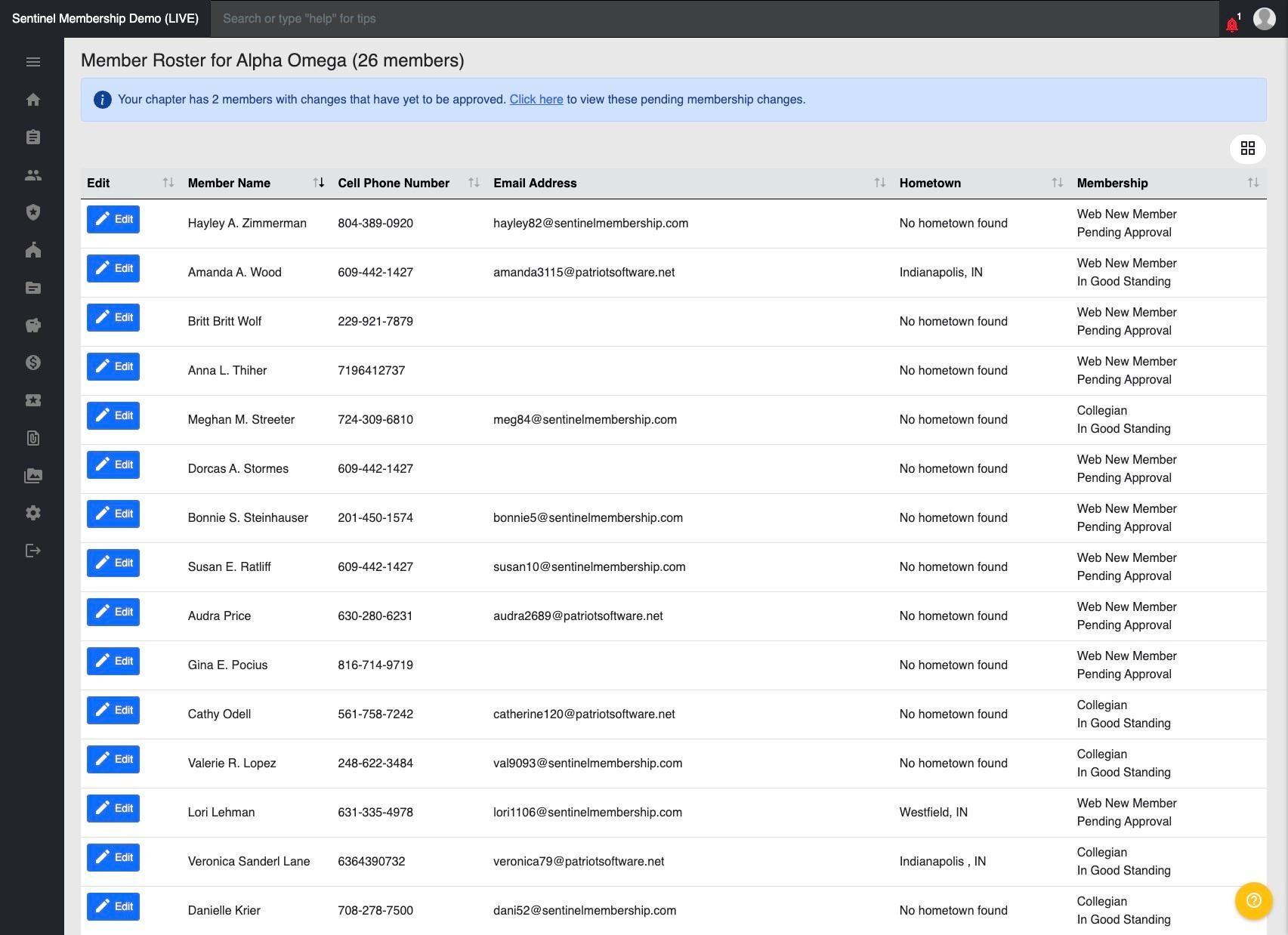The image size is (1288, 935).
Task: Focus the top search field
Action: coord(715,18)
